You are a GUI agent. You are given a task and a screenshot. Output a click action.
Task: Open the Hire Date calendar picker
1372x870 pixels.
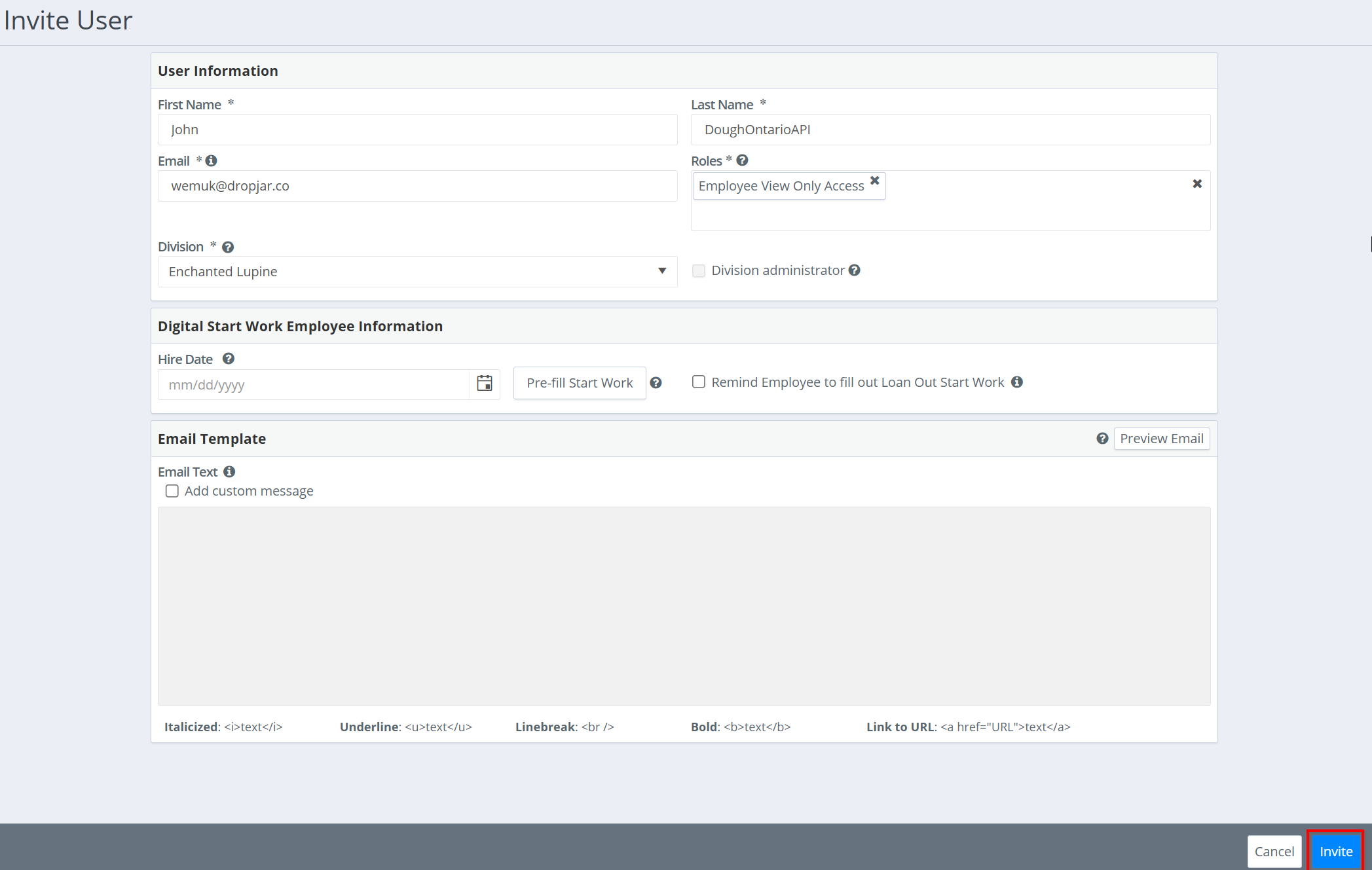(x=485, y=384)
